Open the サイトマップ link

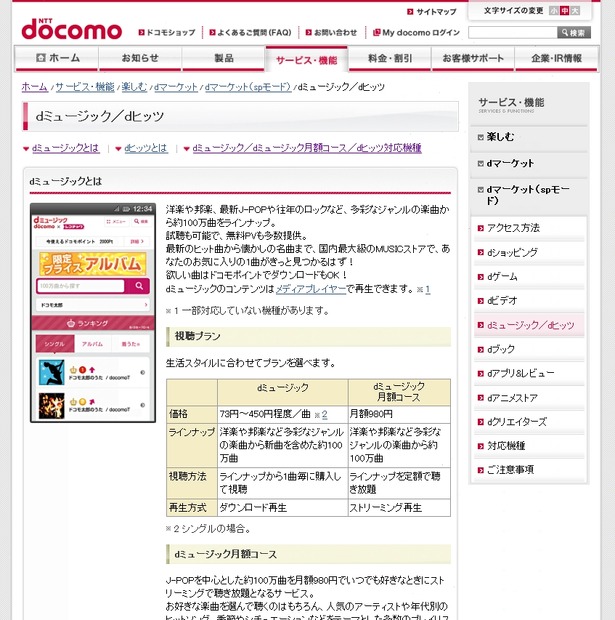tap(436, 12)
